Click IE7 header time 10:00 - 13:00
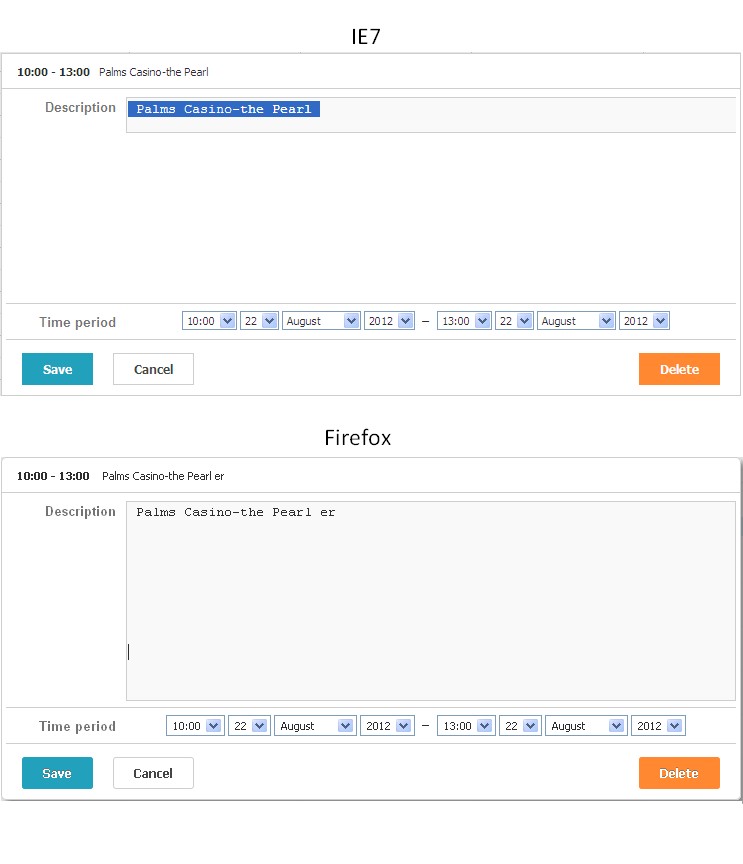Viewport: 743px width, 864px height. pyautogui.click(x=53, y=72)
